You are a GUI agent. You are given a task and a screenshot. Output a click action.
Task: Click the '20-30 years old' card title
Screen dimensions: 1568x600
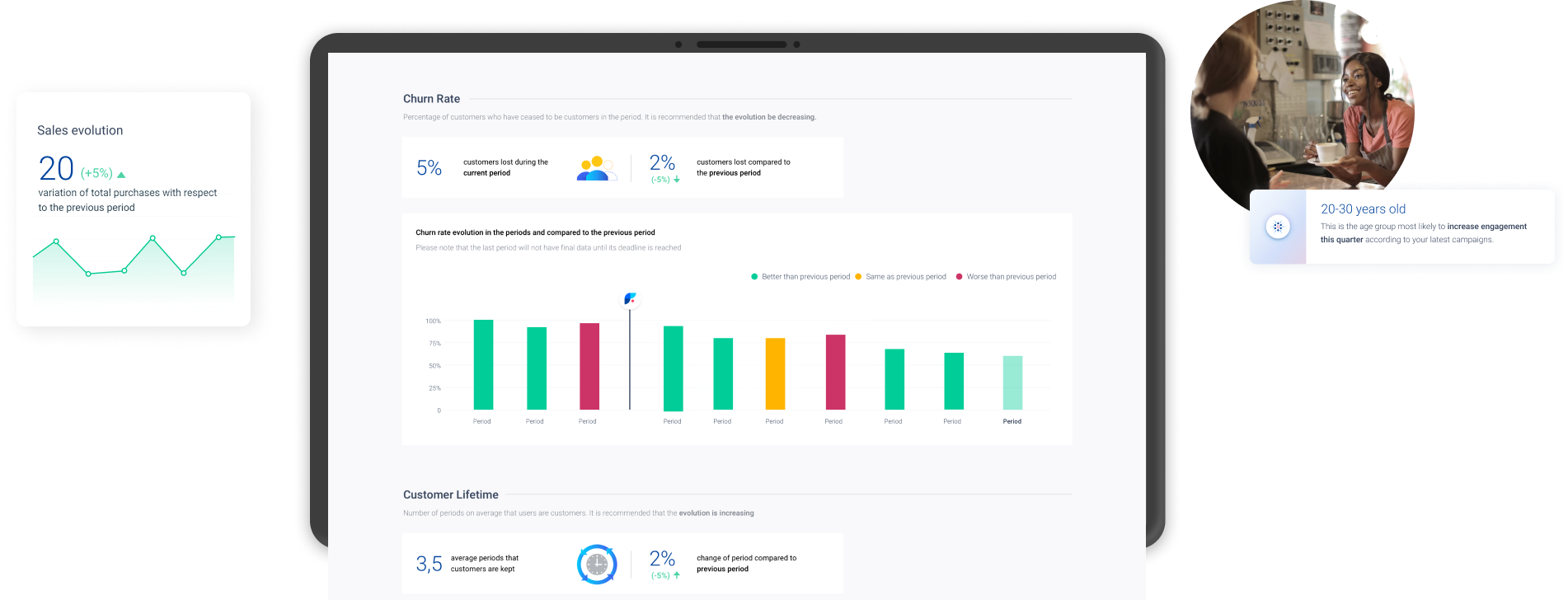point(1363,209)
